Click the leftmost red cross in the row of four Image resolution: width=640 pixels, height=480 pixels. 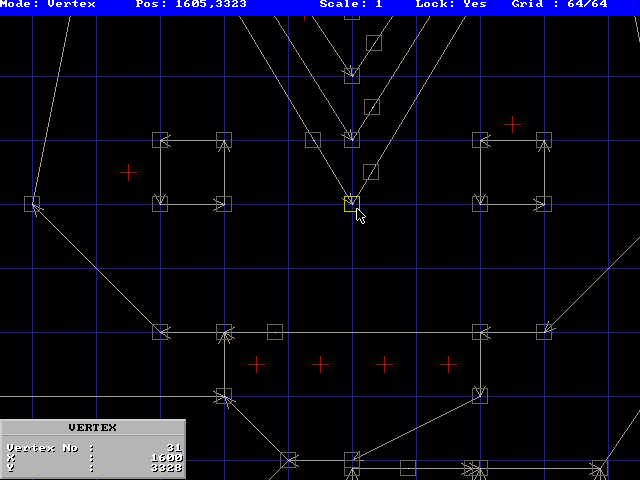(256, 364)
